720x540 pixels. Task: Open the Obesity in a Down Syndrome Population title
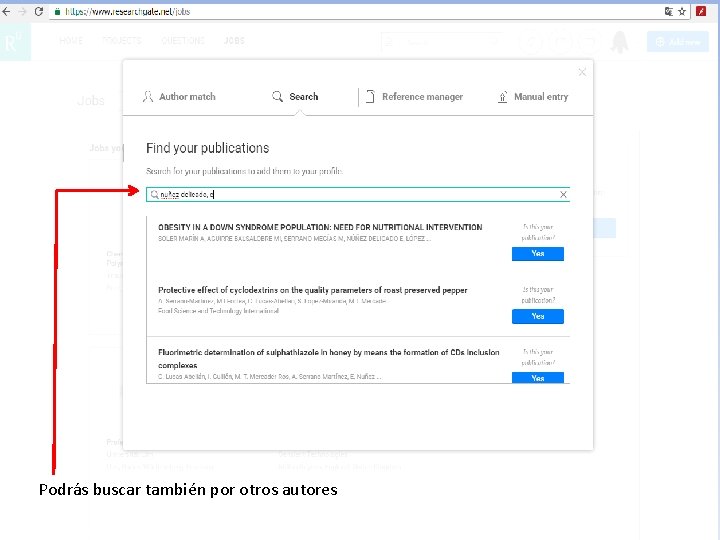pyautogui.click(x=320, y=227)
